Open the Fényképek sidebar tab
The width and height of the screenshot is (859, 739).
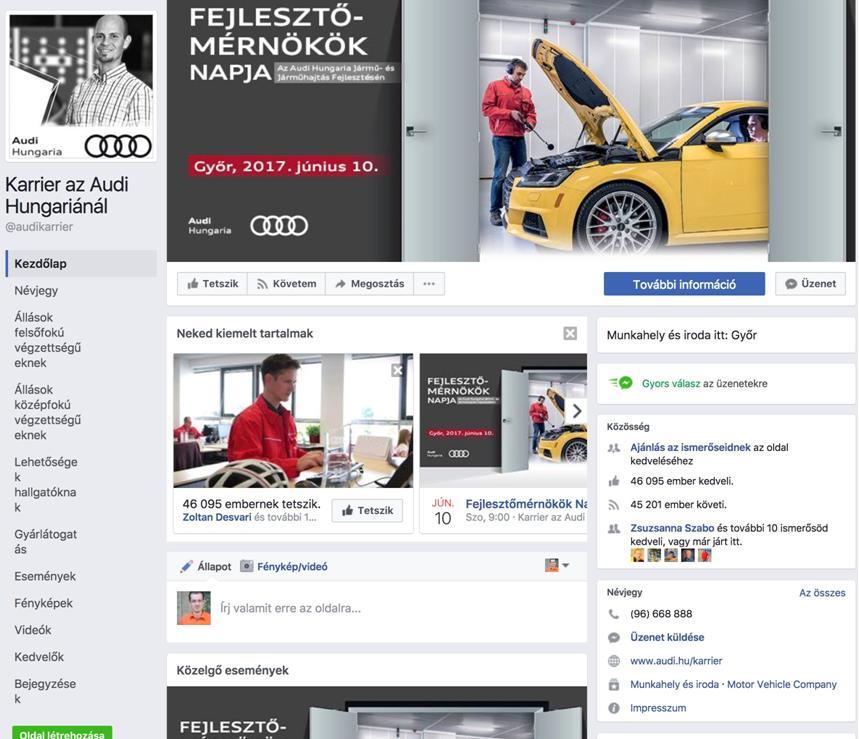coord(43,603)
